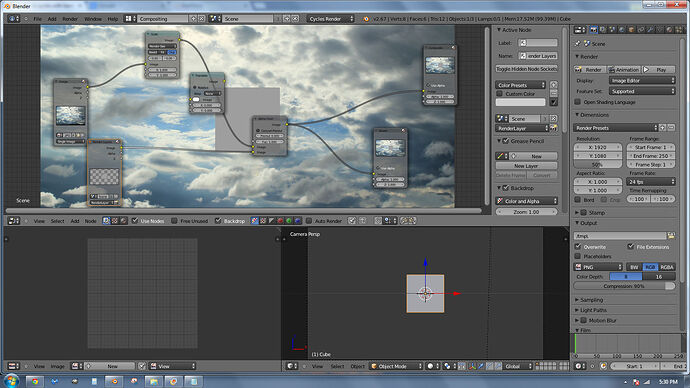This screenshot has height=388, width=690.
Task: Toggle Backdrop checkbox in node header
Action: [218, 221]
